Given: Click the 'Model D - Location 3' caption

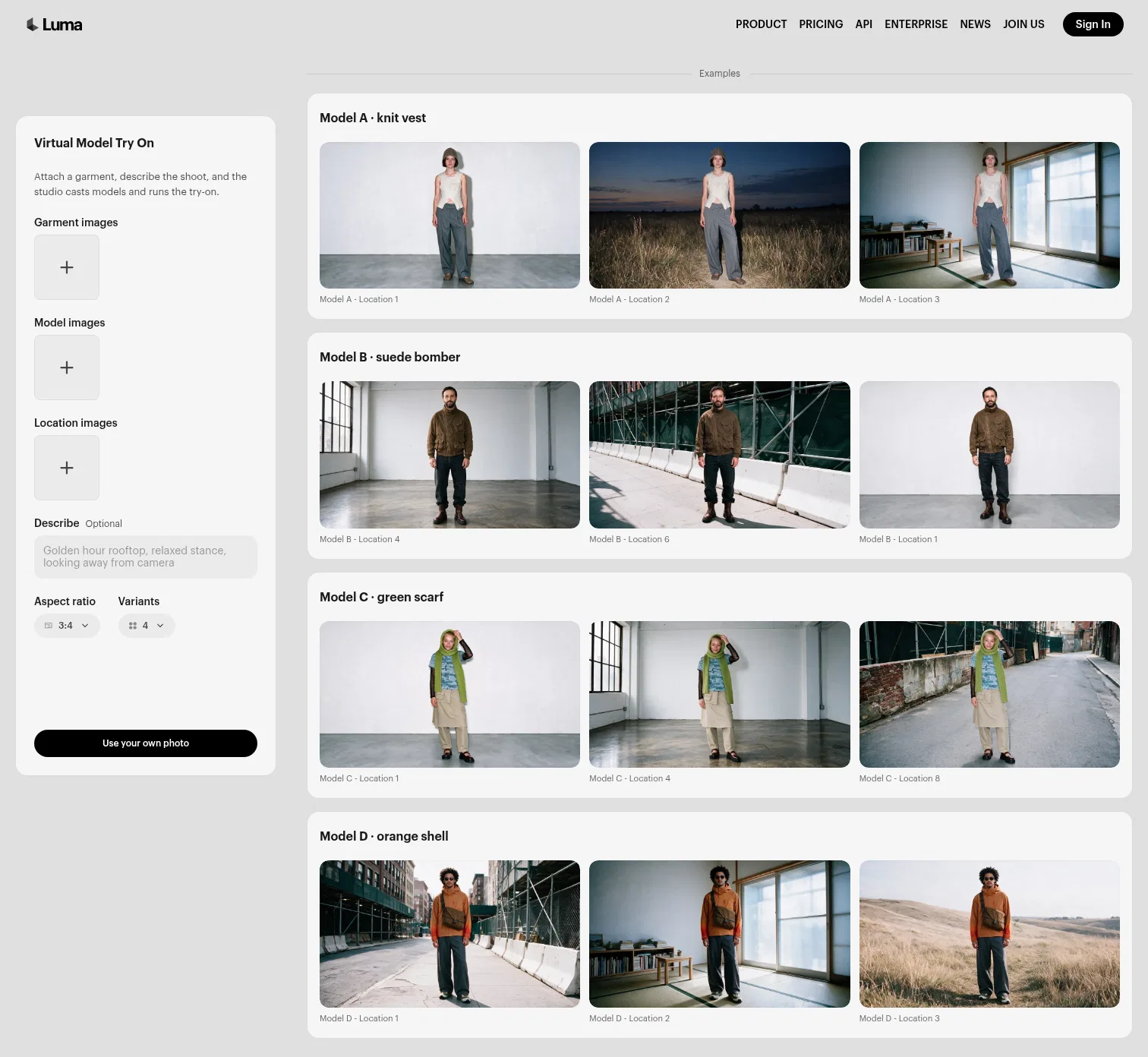Looking at the screenshot, I should [x=900, y=1018].
